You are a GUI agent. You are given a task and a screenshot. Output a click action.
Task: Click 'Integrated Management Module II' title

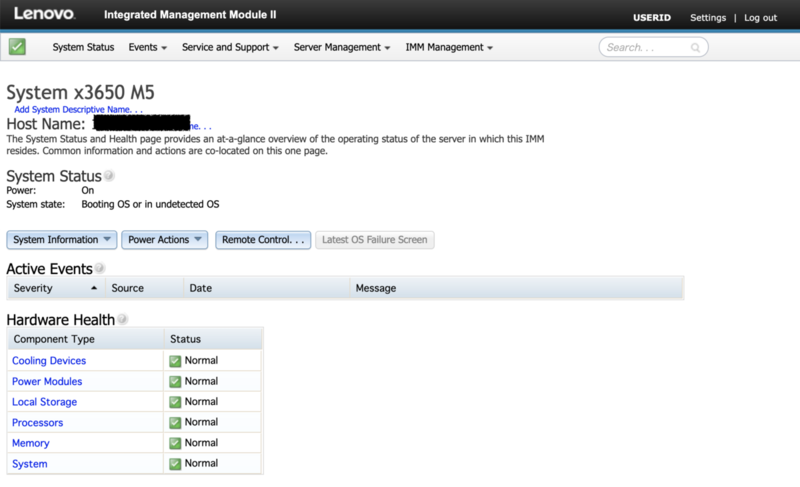pos(190,15)
